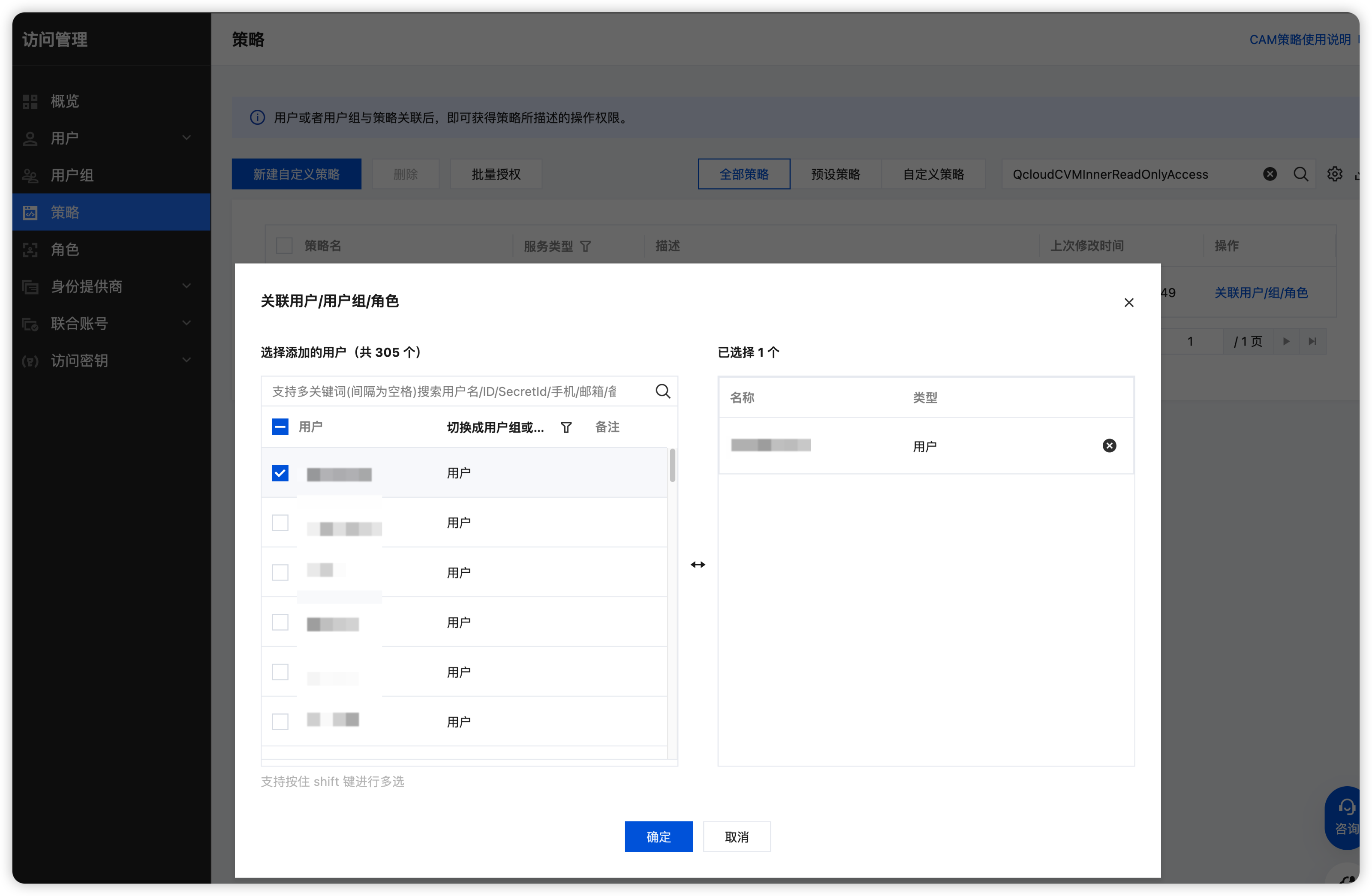Viewport: 1372px width, 896px height.
Task: Confirm with the 确定 button
Action: pyautogui.click(x=658, y=836)
